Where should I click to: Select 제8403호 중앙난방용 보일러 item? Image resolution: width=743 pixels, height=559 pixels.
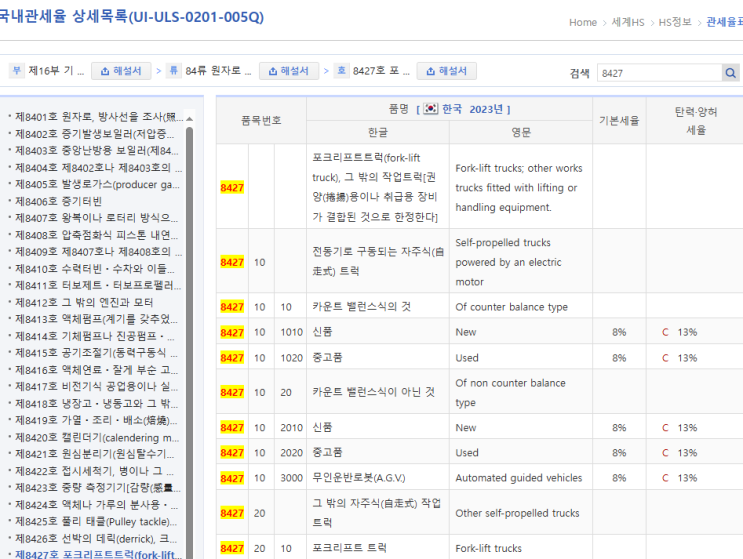pyautogui.click(x=97, y=151)
